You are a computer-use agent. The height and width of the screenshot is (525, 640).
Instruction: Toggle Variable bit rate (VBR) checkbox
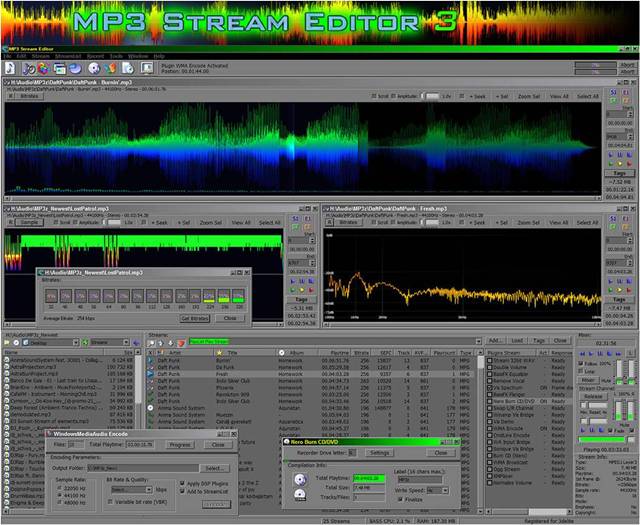pyautogui.click(x=110, y=501)
